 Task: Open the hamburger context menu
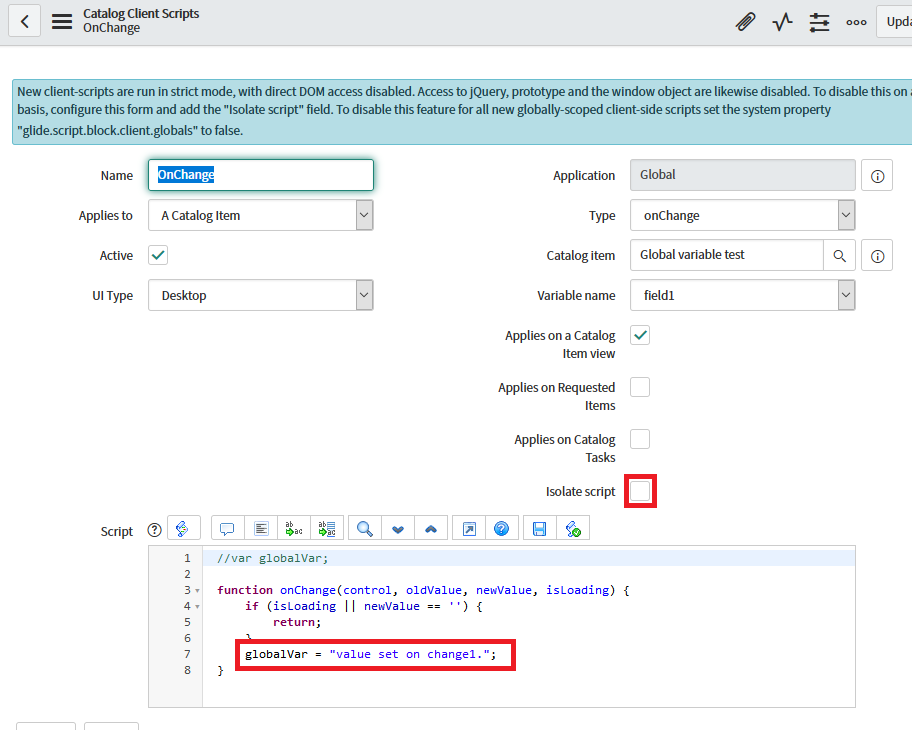coord(62,21)
